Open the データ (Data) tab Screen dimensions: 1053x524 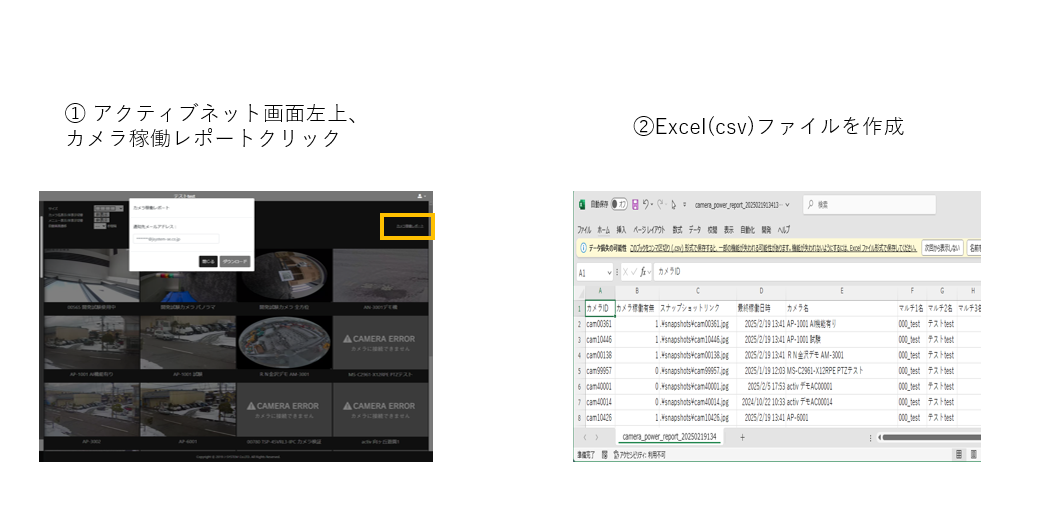pos(695,230)
